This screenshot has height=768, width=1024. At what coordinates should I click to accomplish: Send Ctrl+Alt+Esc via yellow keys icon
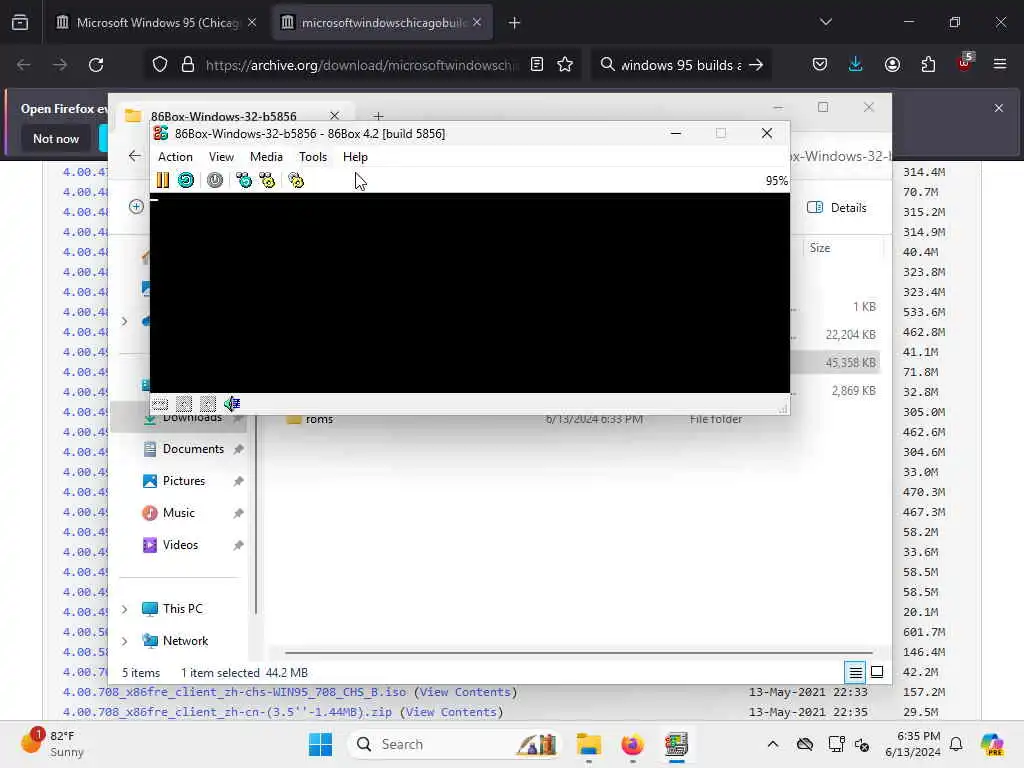(267, 180)
